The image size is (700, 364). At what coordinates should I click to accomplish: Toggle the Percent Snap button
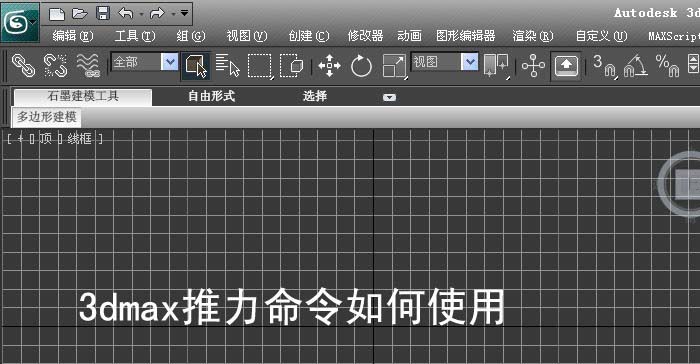click(x=667, y=66)
